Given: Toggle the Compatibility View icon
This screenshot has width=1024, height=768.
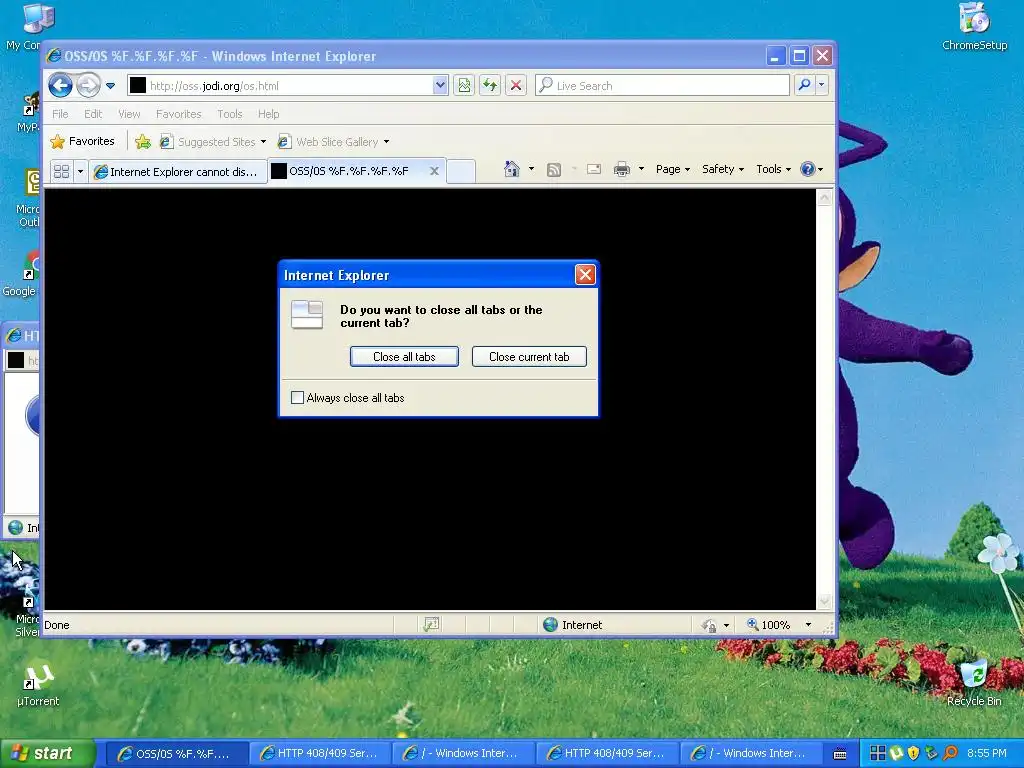Looking at the screenshot, I should 464,86.
